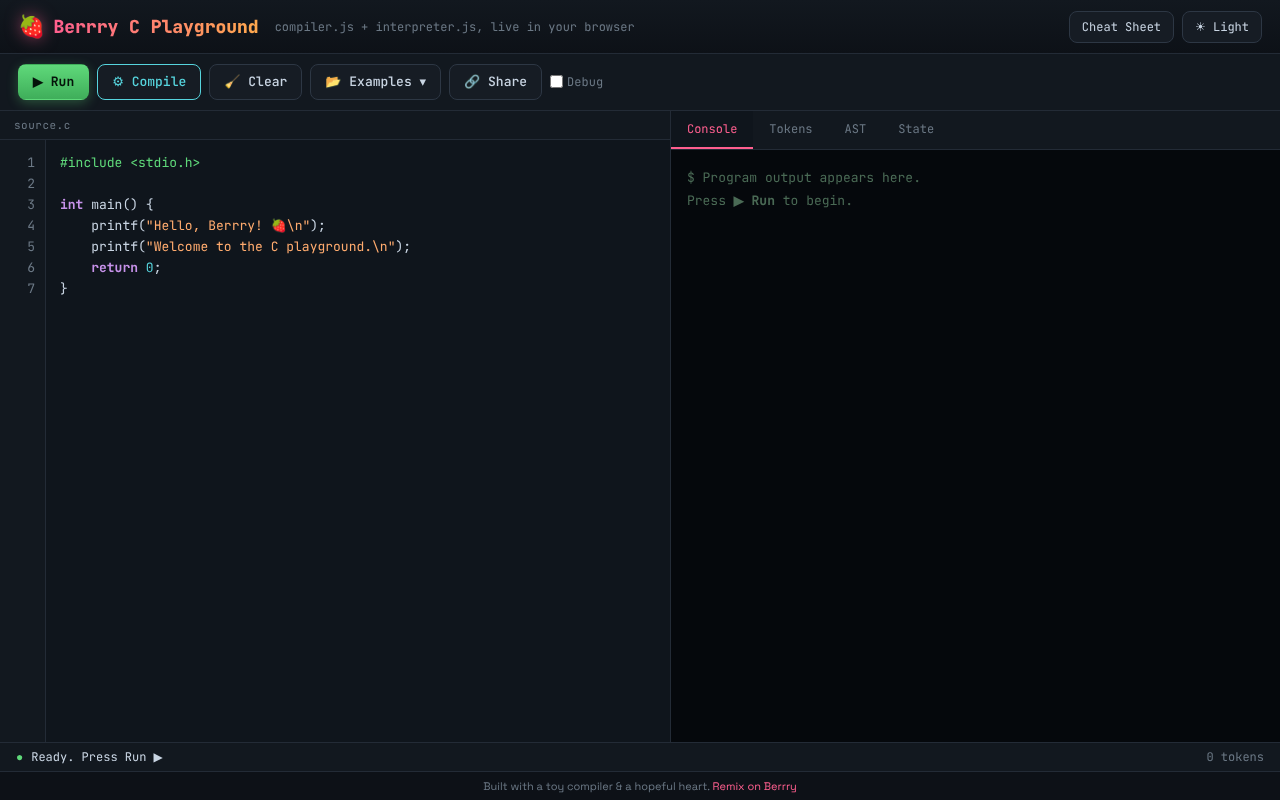Follow the Remix on Berrry link
The width and height of the screenshot is (1280, 800).
pyautogui.click(x=754, y=786)
